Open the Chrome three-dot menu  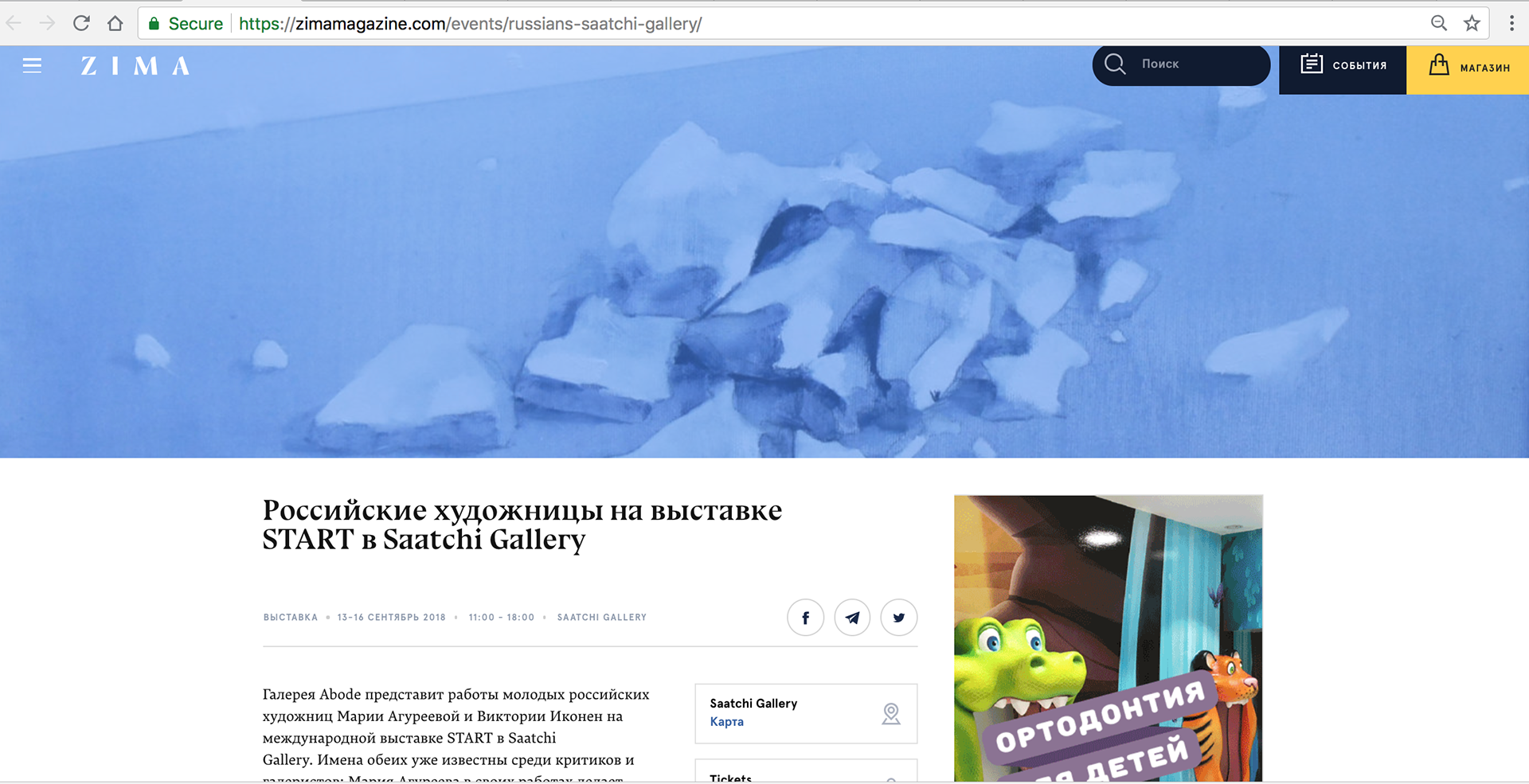click(x=1511, y=23)
